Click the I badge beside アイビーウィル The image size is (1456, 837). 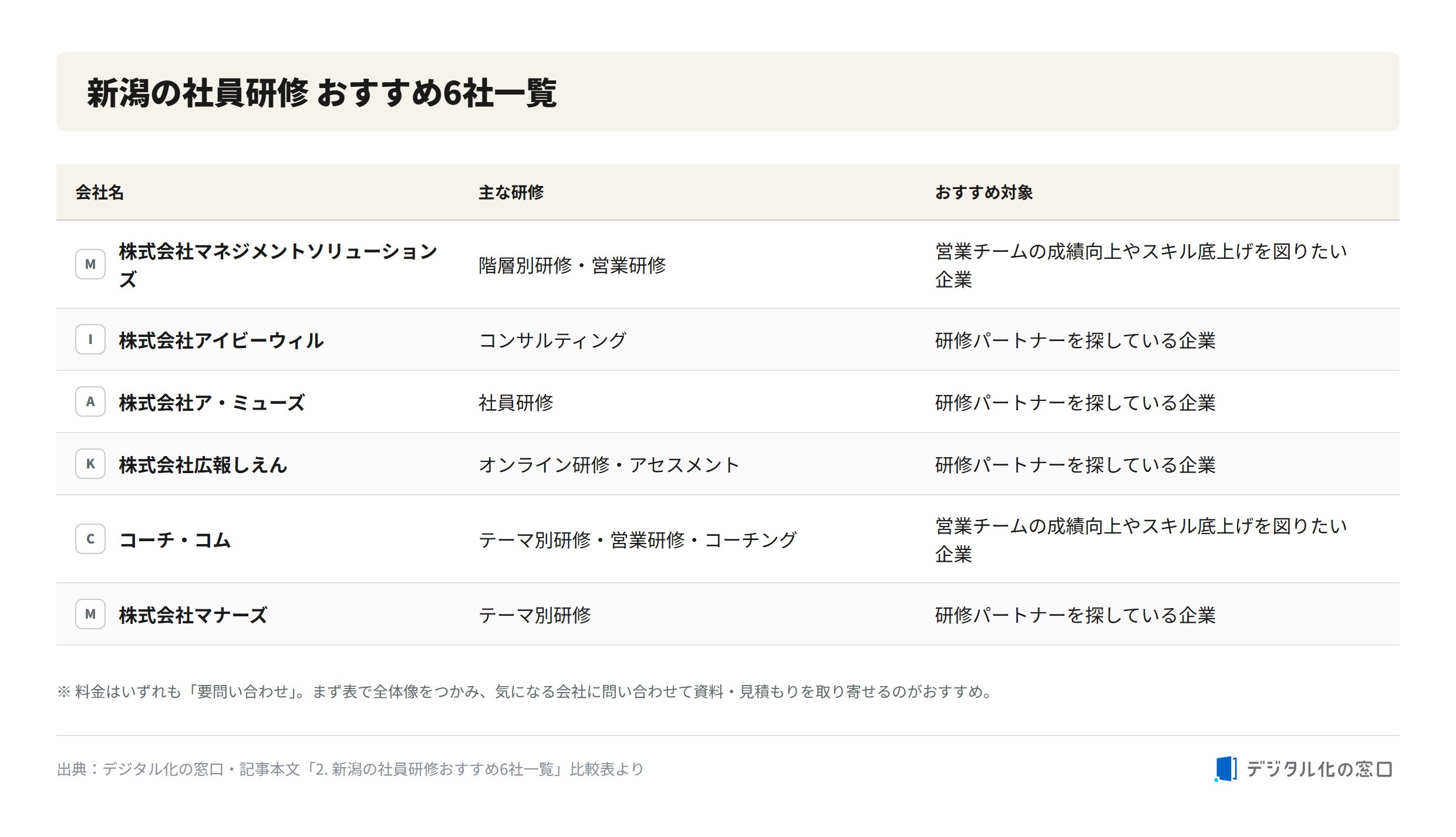(90, 339)
